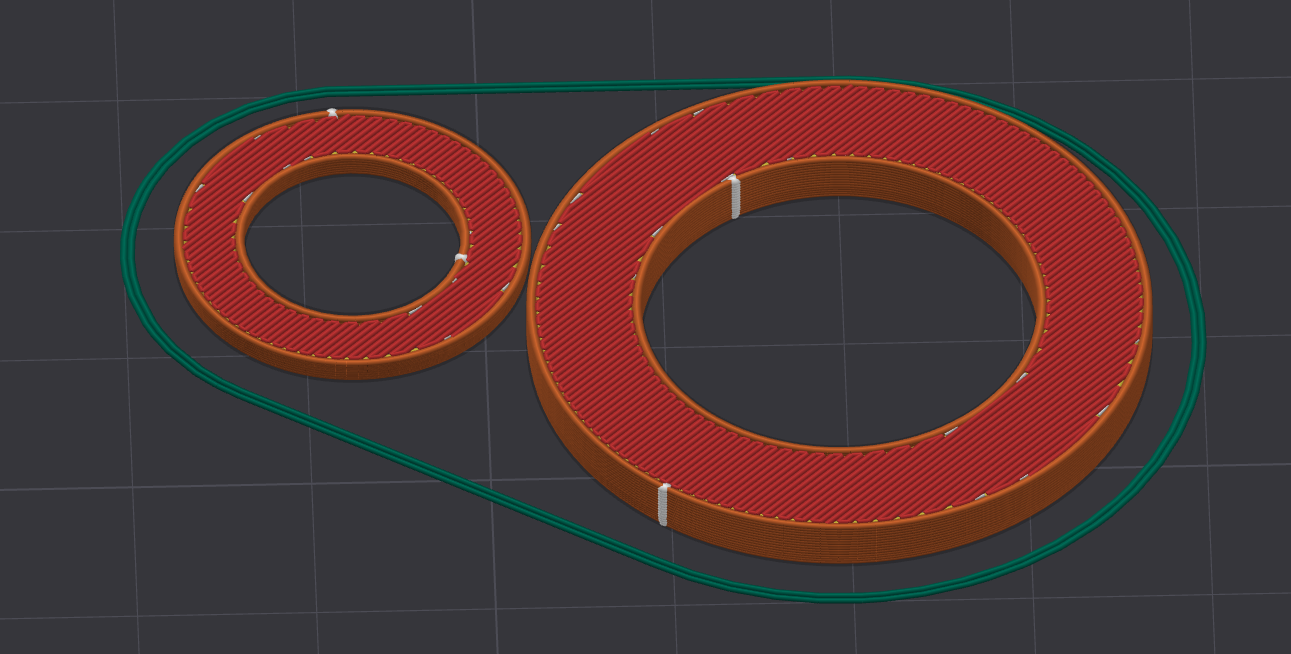Click the white seam on large ring's inner wall
The width and height of the screenshot is (1291, 654).
(x=735, y=196)
